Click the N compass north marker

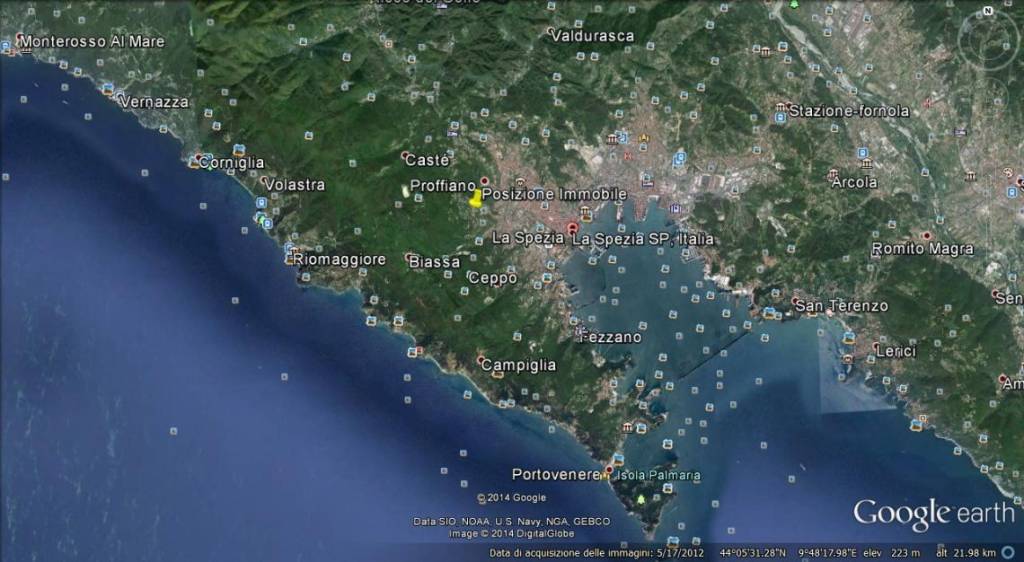(x=988, y=11)
